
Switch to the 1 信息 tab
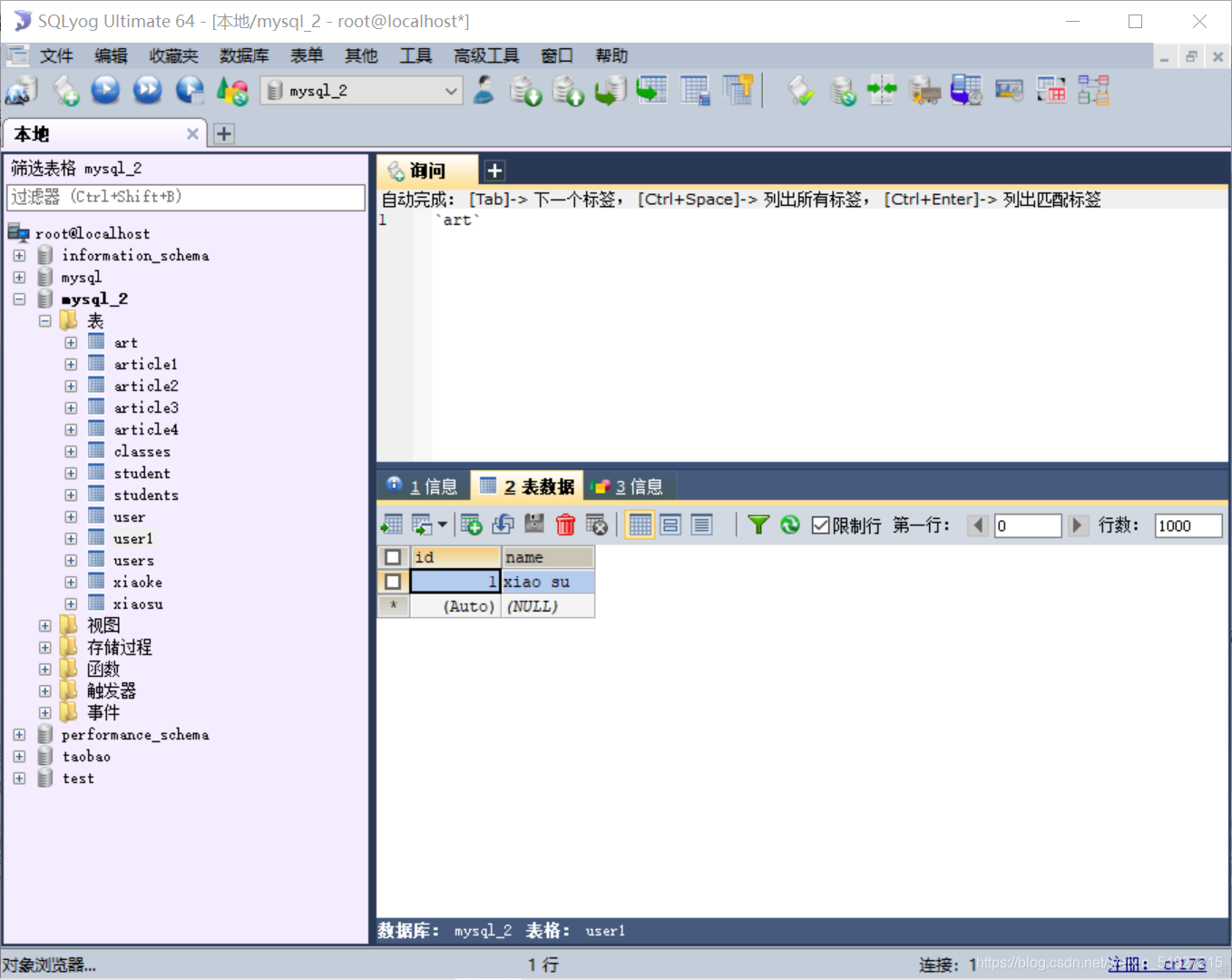(423, 486)
